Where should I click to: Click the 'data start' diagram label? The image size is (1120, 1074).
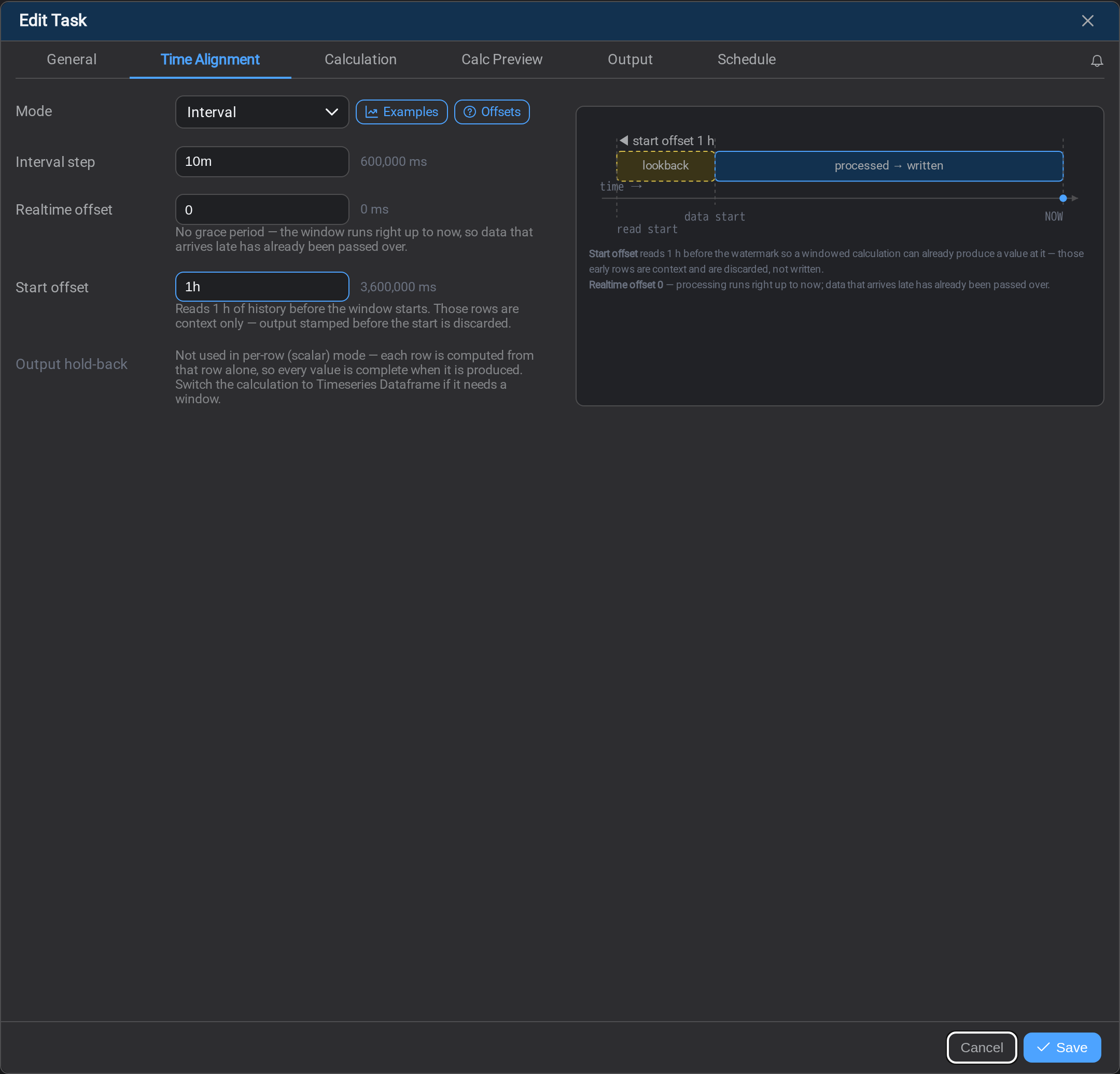pos(715,217)
